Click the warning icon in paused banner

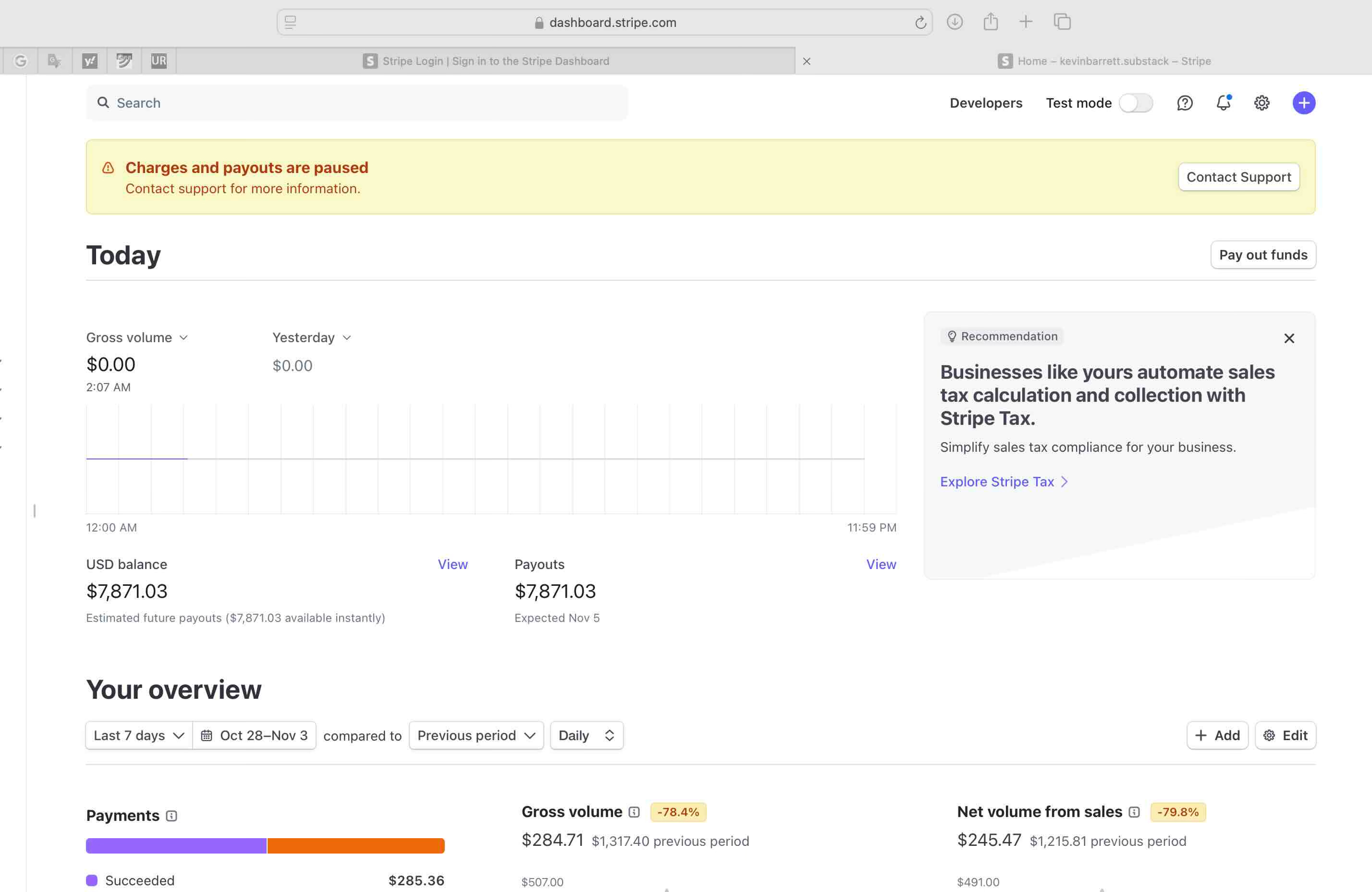108,168
